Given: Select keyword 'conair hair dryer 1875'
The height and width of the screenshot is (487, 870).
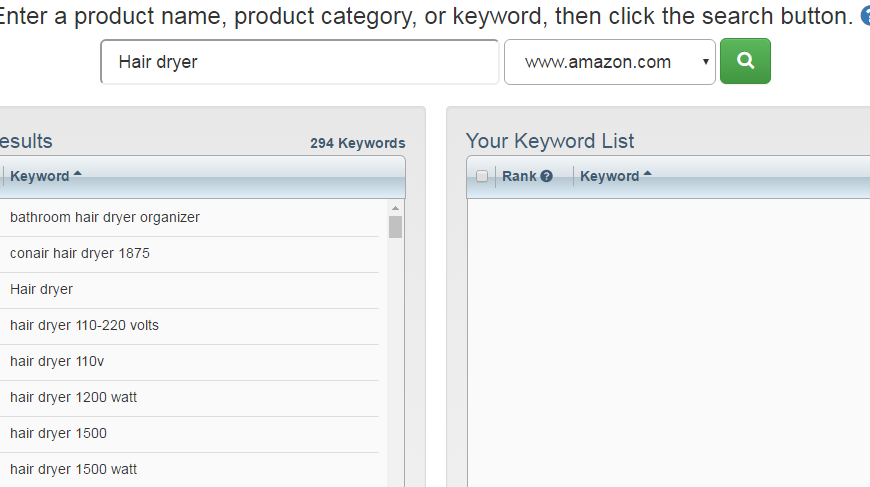Looking at the screenshot, I should pyautogui.click(x=80, y=253).
